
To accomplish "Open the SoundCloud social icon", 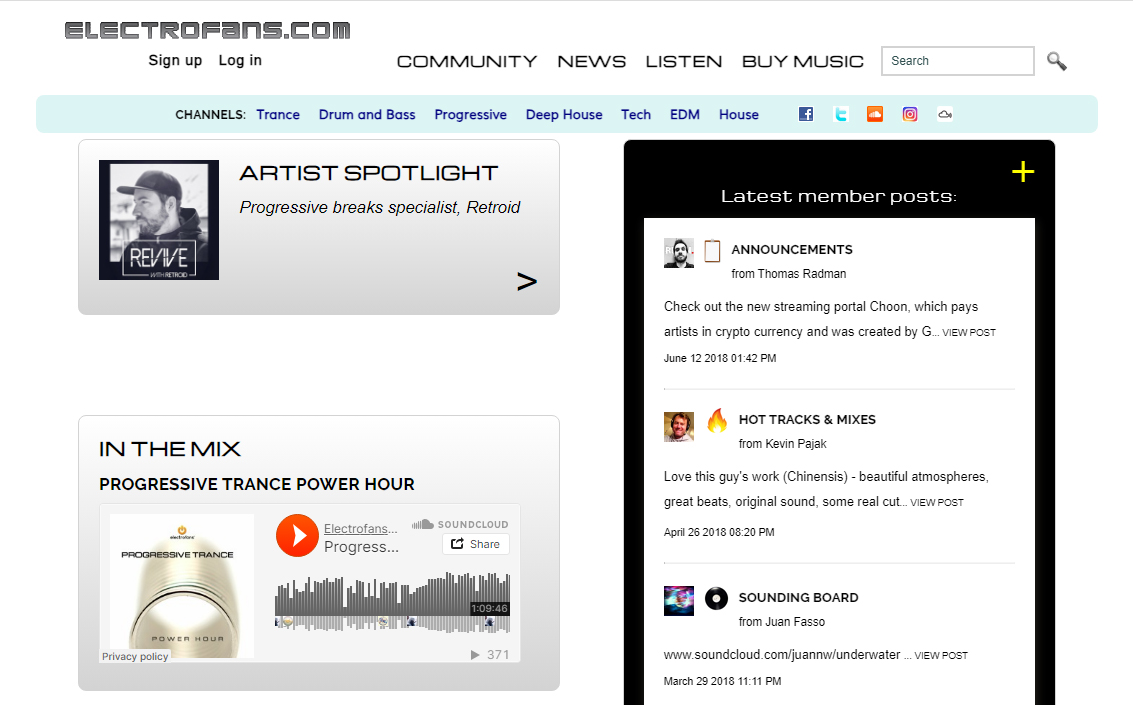I will (875, 114).
